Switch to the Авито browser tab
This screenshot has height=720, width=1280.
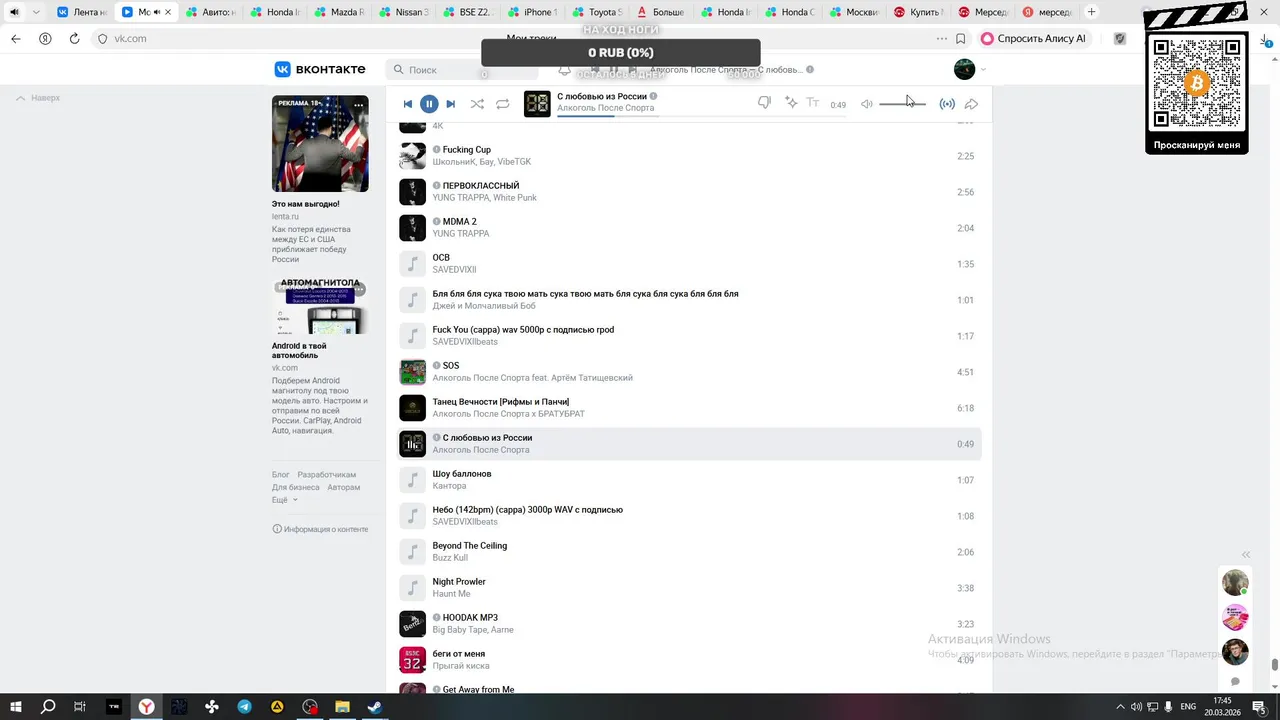[x=210, y=12]
